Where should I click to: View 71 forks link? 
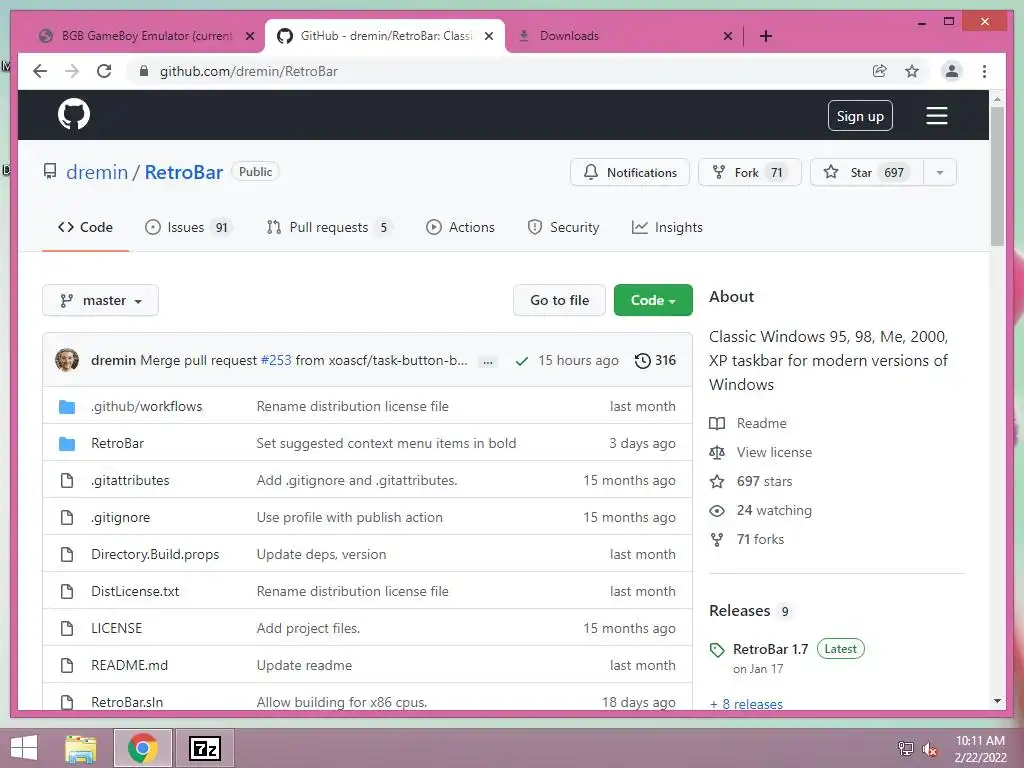(x=760, y=539)
